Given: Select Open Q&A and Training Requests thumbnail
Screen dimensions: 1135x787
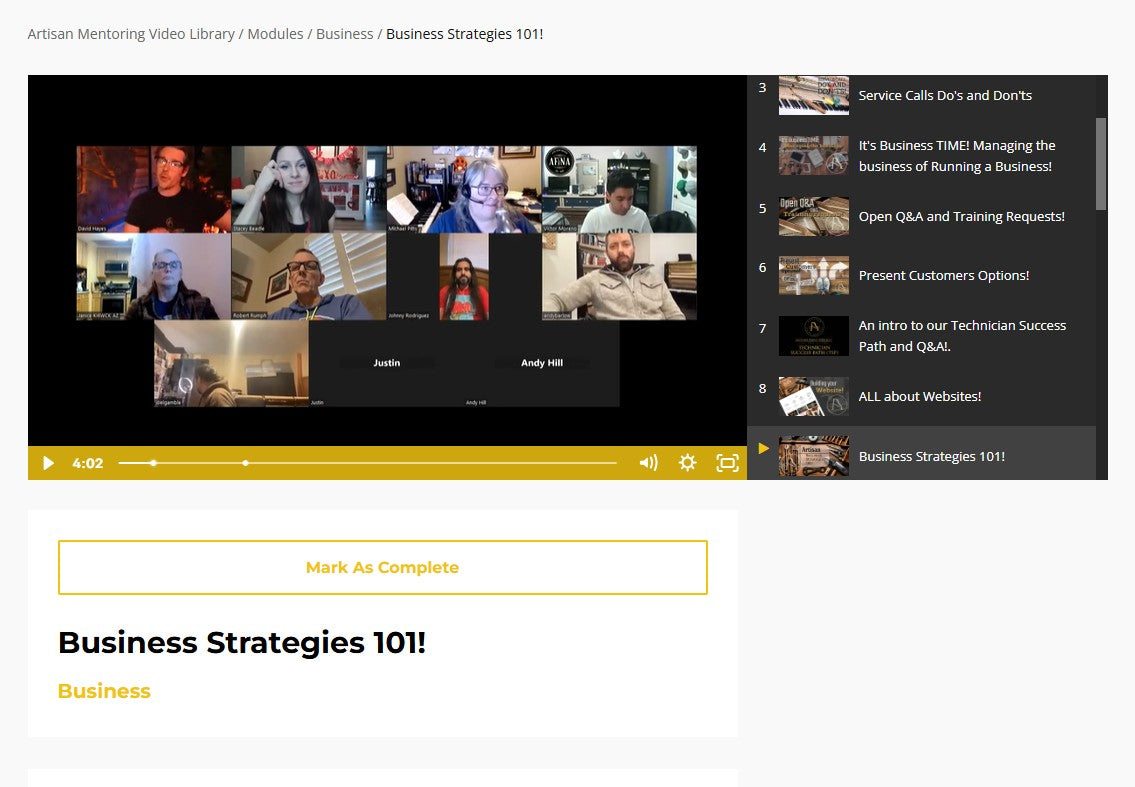Looking at the screenshot, I should coord(814,216).
